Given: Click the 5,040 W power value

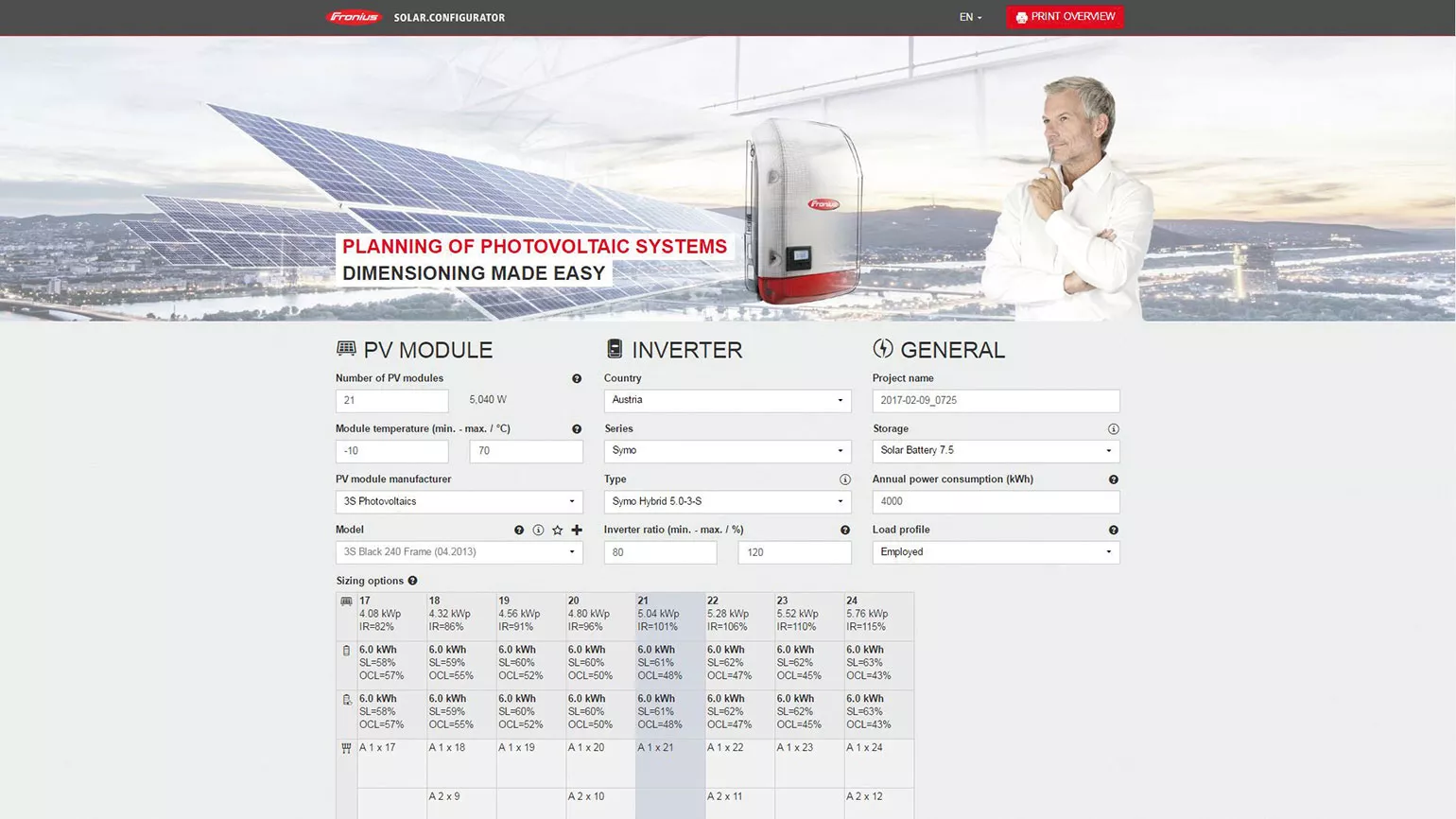Looking at the screenshot, I should [488, 400].
